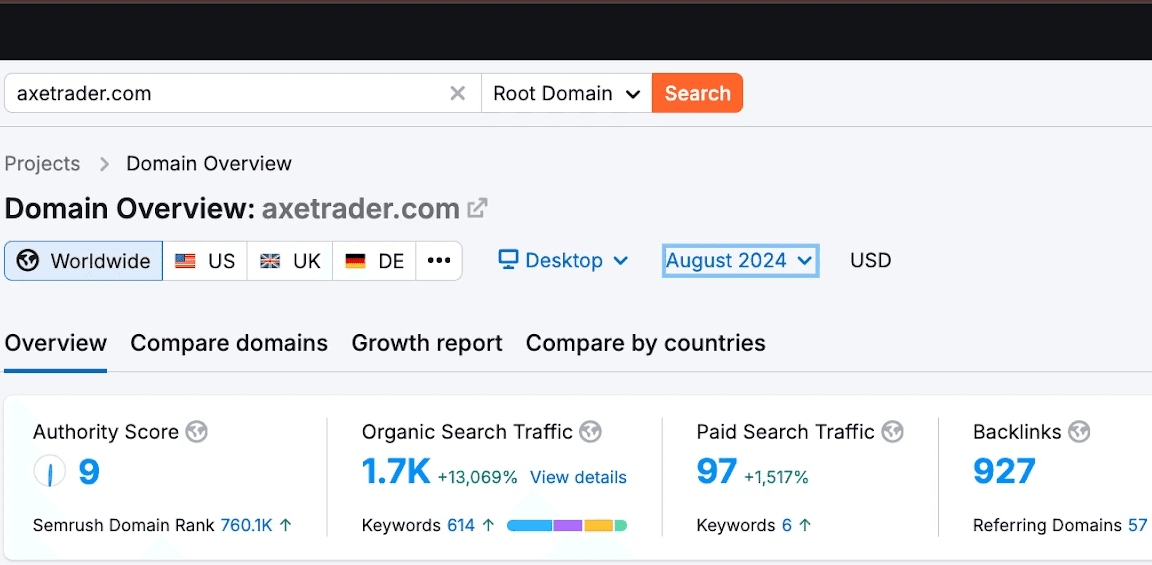The image size is (1152, 565).
Task: Click yellow segment of keywords distribution bar
Action: point(599,525)
